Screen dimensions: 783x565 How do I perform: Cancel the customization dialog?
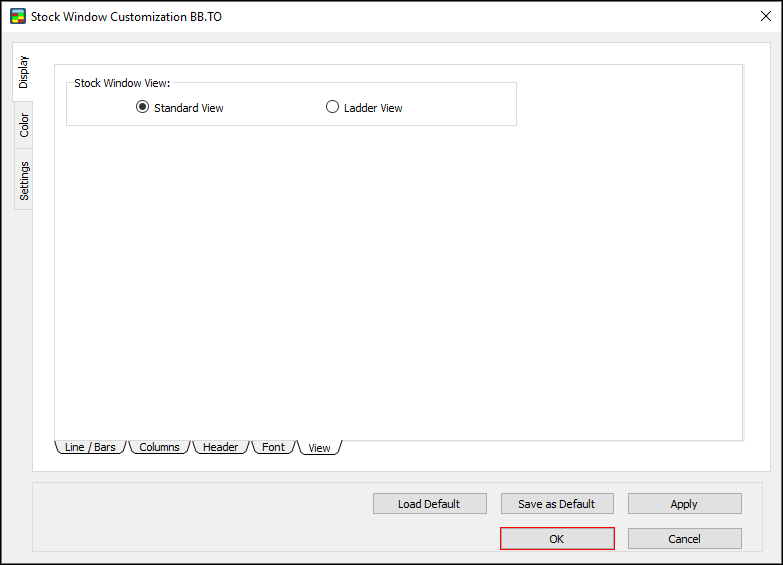coord(684,539)
